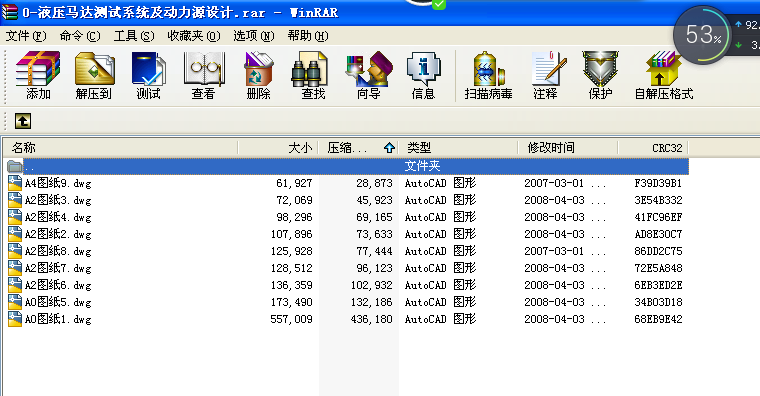The width and height of the screenshot is (760, 396).
Task: Click the 53% floating monitor widget
Action: click(702, 34)
